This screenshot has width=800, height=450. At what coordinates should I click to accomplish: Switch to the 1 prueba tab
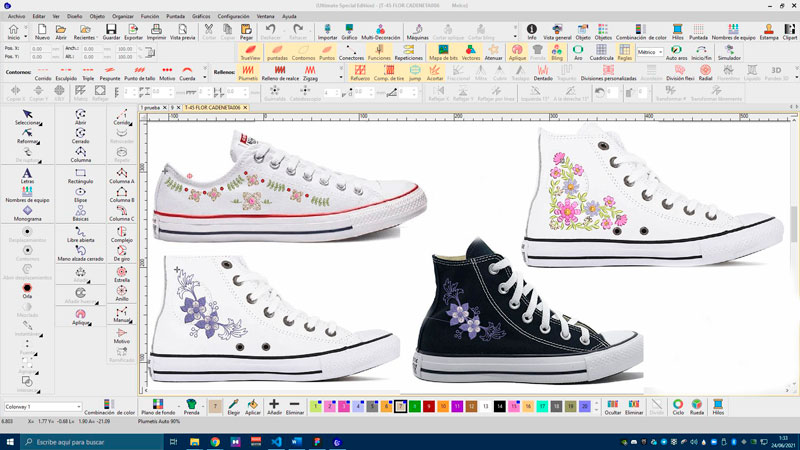(x=150, y=108)
